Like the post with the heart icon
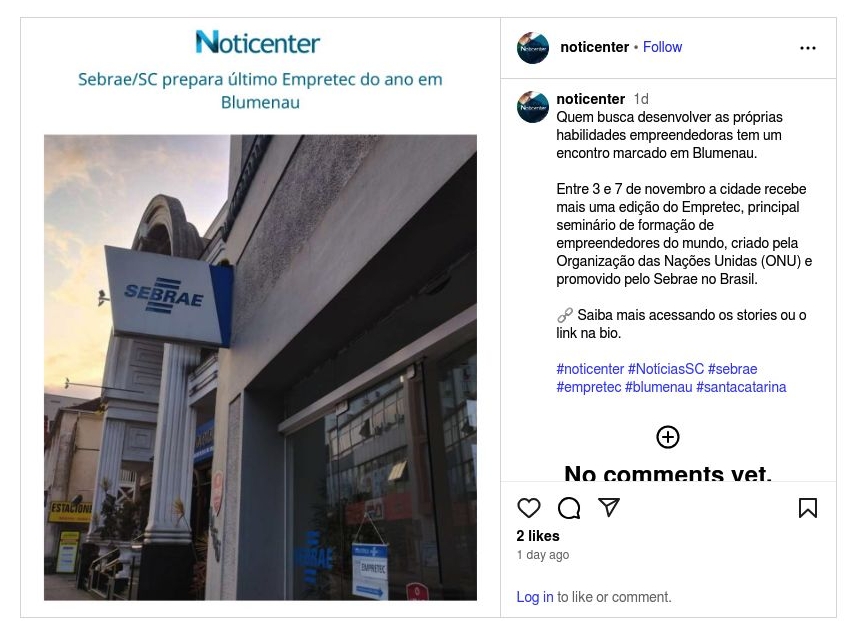This screenshot has height=621, width=864. [x=528, y=507]
